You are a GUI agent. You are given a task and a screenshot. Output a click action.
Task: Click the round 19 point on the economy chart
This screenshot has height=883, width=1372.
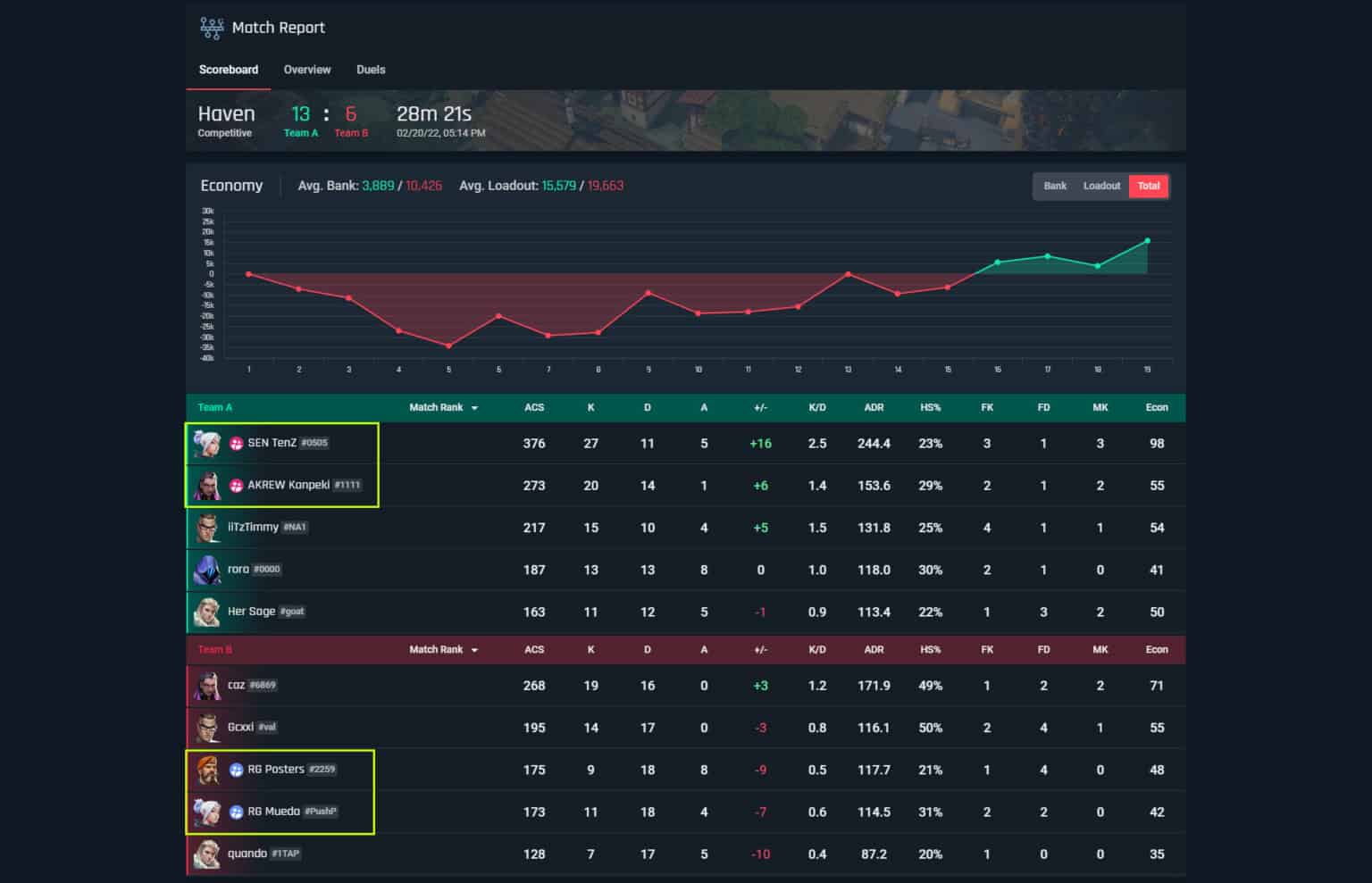click(1147, 240)
